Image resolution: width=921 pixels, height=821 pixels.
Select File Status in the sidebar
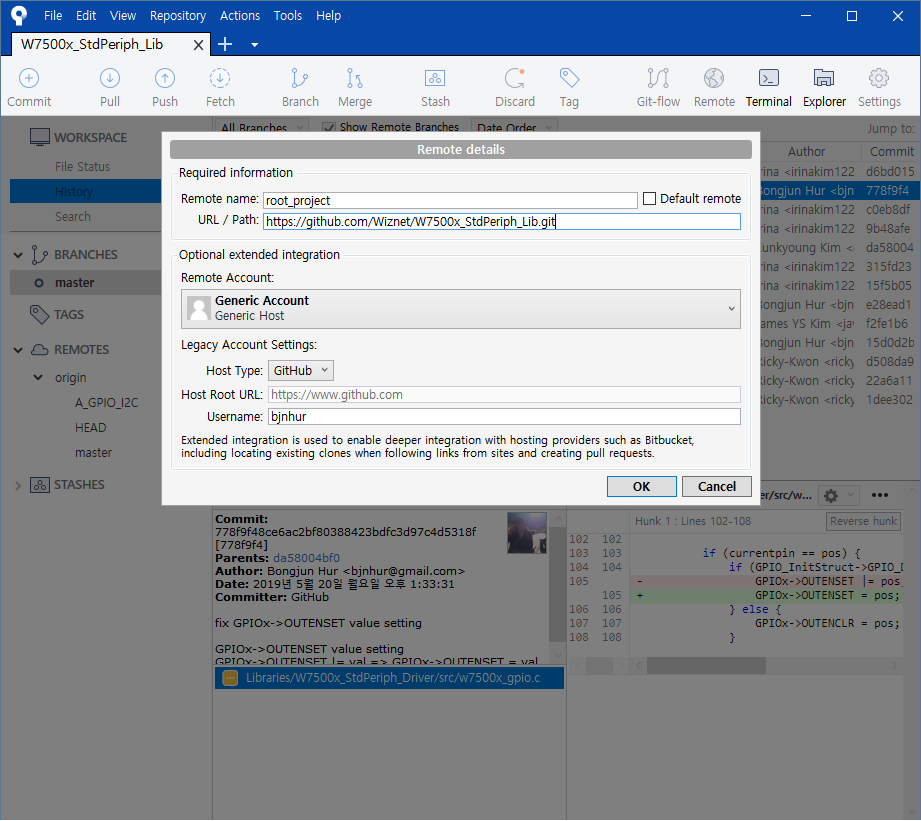[x=82, y=167]
